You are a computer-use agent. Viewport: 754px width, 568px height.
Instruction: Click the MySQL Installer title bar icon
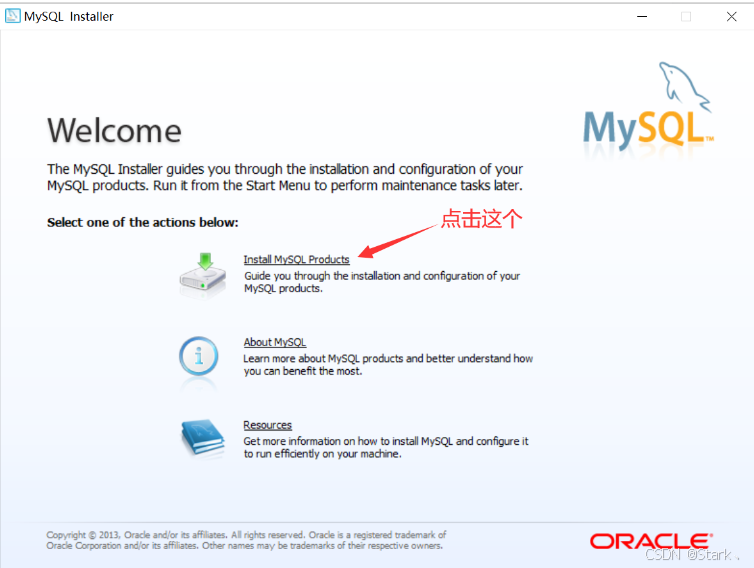(13, 16)
